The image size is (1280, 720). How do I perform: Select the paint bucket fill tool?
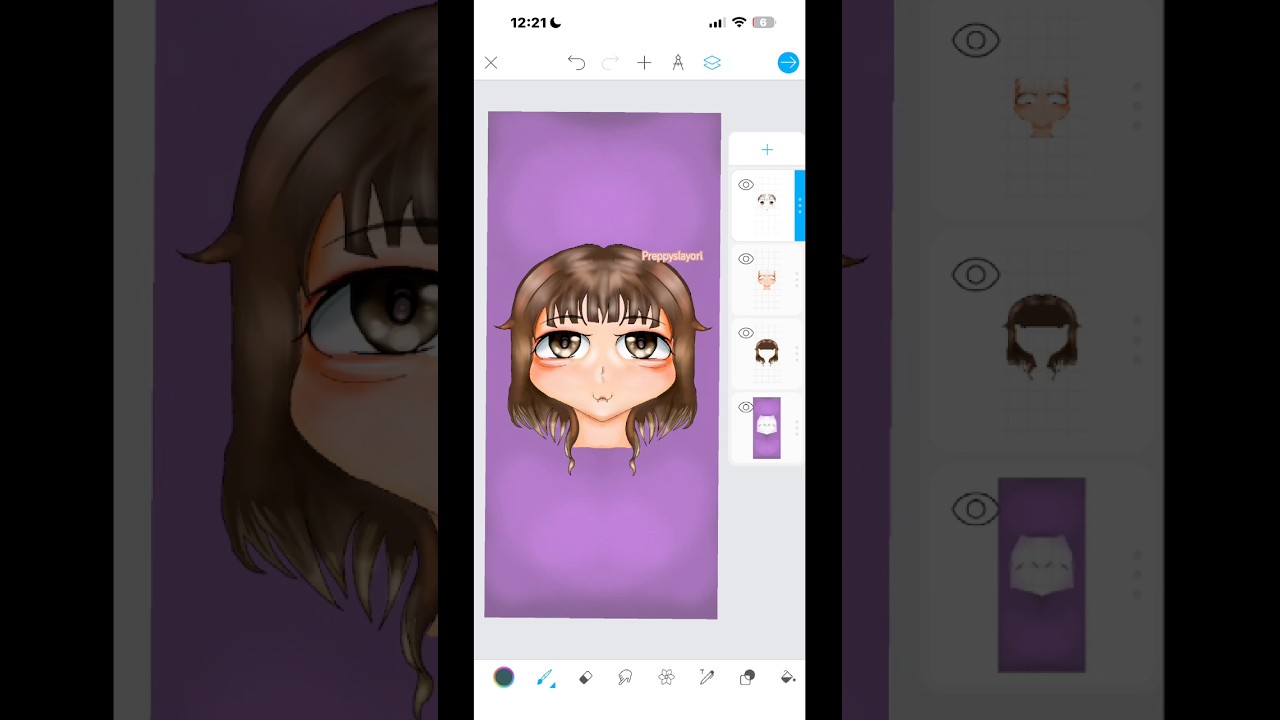coord(788,677)
